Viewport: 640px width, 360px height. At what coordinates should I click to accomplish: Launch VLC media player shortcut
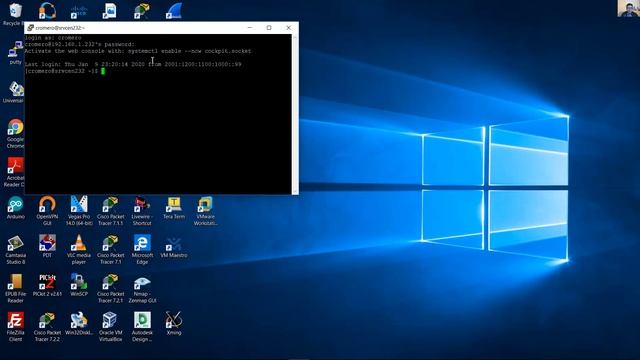coord(79,249)
